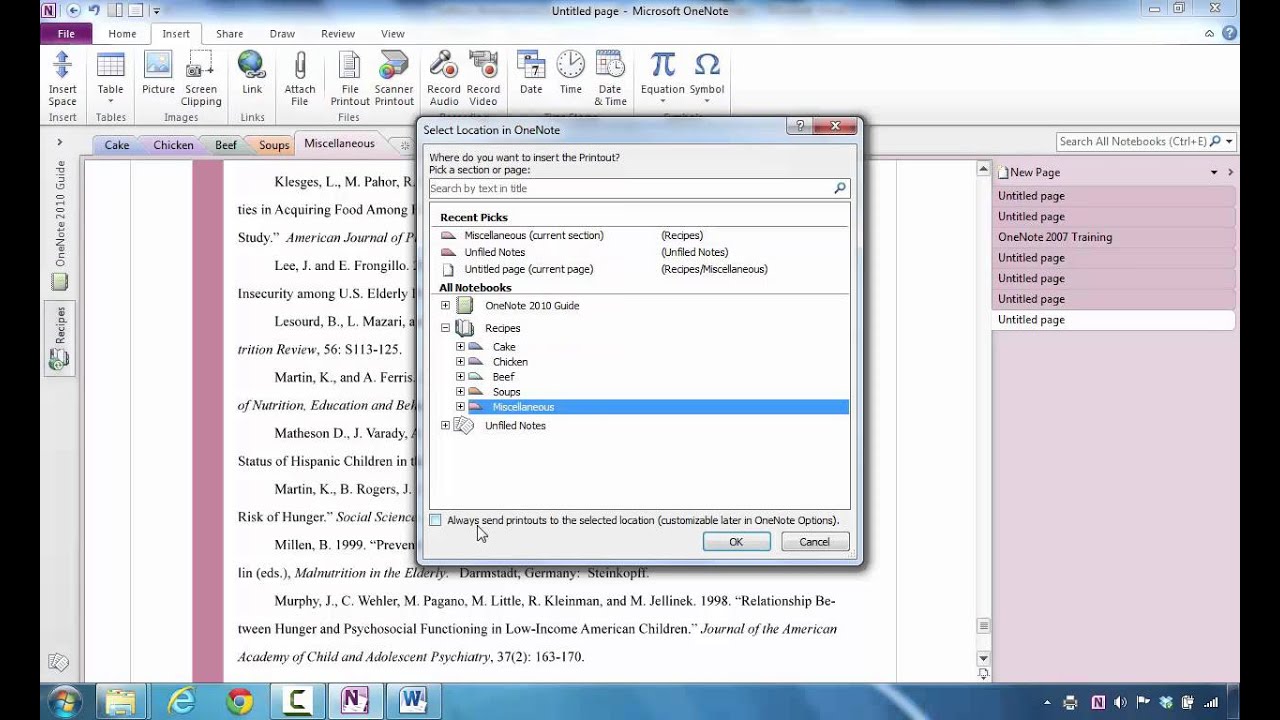
Task: Expand the Unfiled Notes node
Action: 445,425
